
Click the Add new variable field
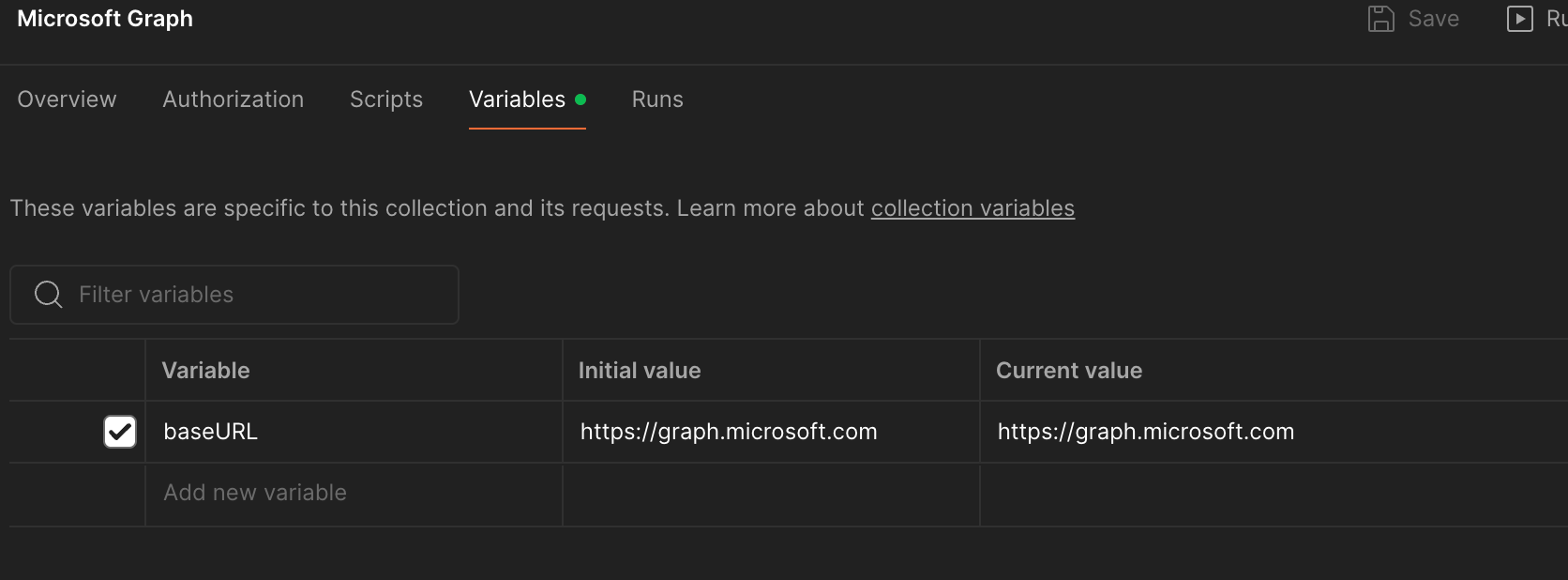pos(354,494)
